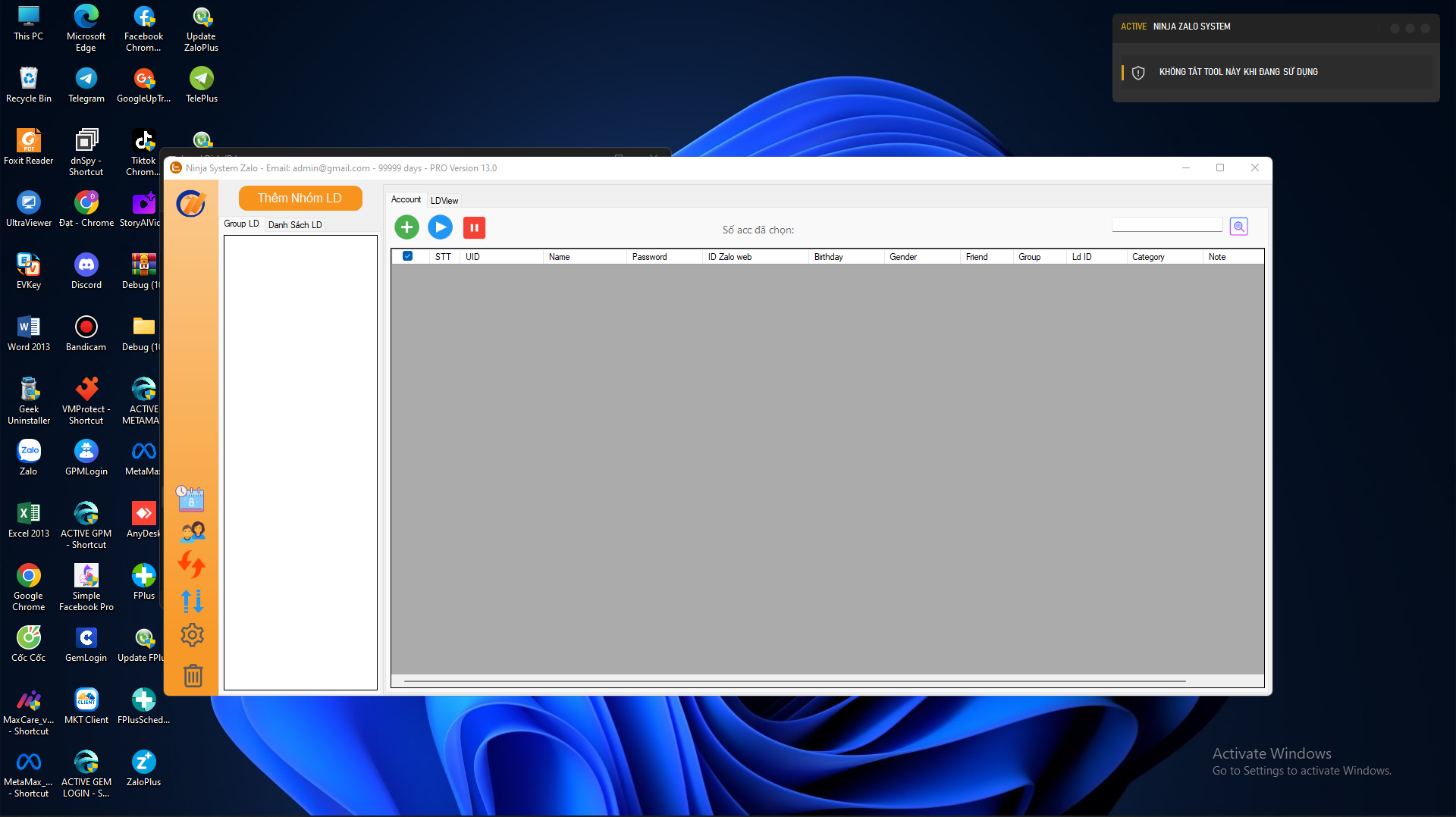Sort by the Name column header
The image size is (1456, 817).
(x=585, y=257)
